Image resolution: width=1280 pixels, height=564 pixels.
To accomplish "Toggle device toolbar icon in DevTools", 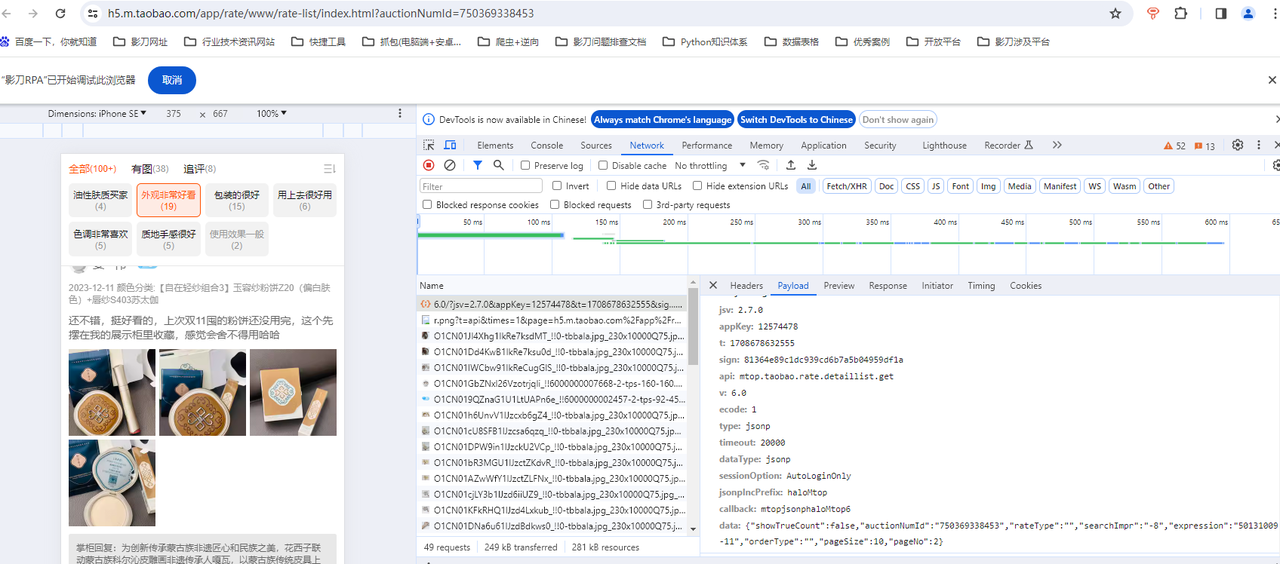I will [450, 145].
